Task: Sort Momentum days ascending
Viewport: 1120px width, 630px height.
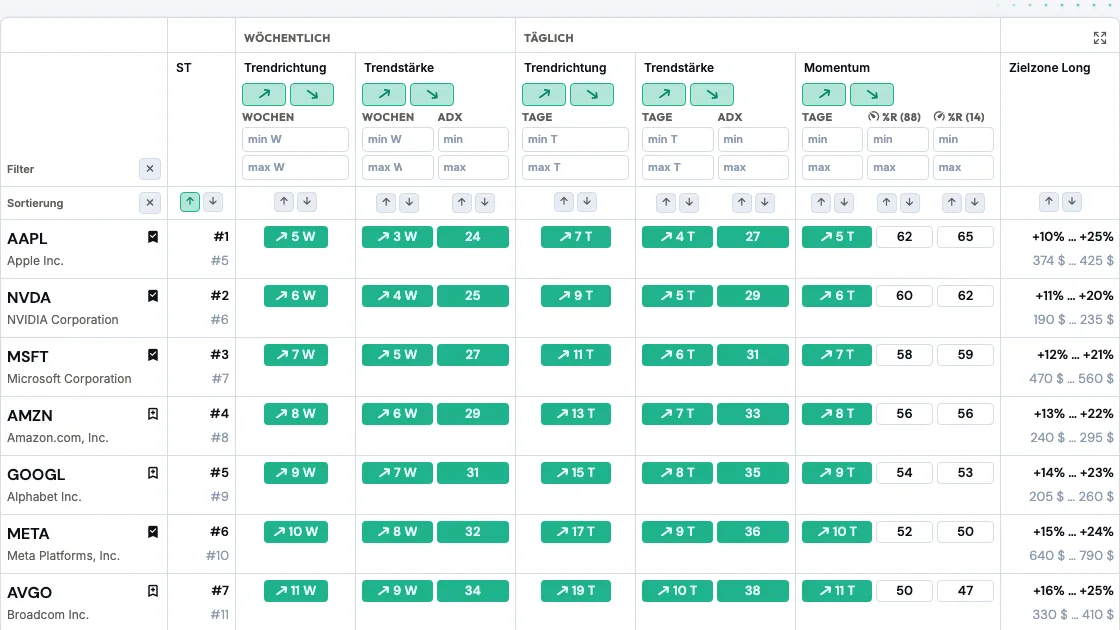Action: (821, 203)
